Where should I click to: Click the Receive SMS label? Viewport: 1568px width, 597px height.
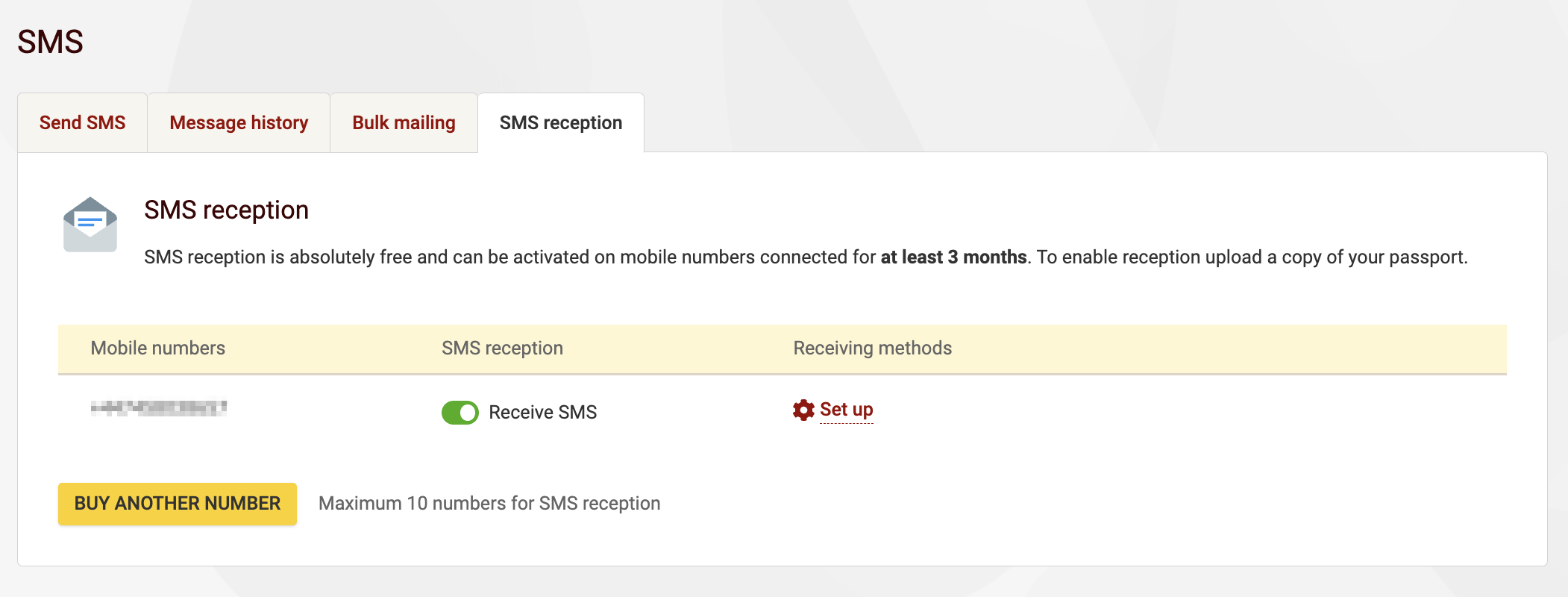click(x=542, y=412)
